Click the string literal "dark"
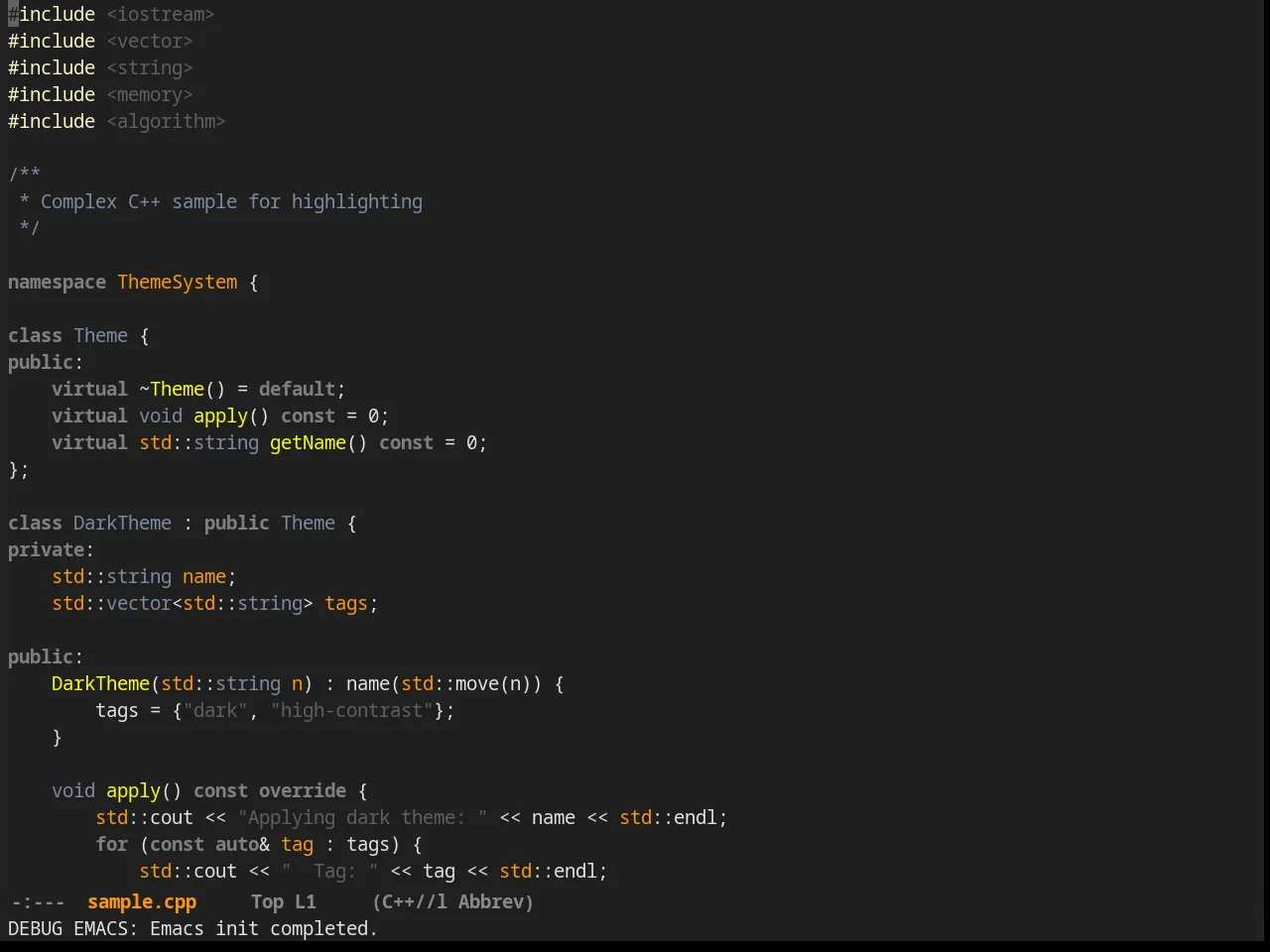Image resolution: width=1270 pixels, height=952 pixels. [215, 710]
